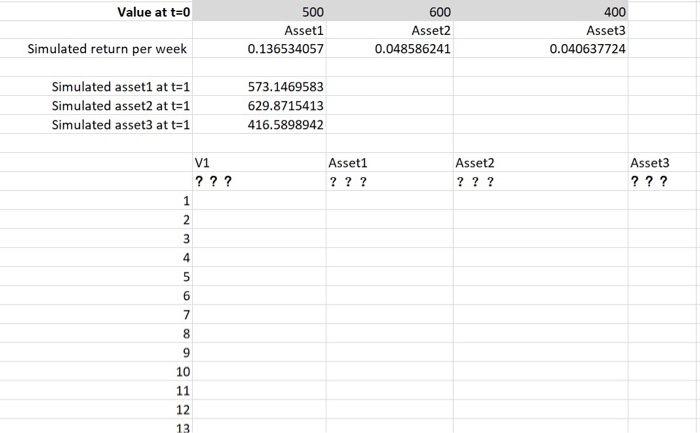Select the cell labeled 7
The image size is (700, 433).
pos(96,314)
